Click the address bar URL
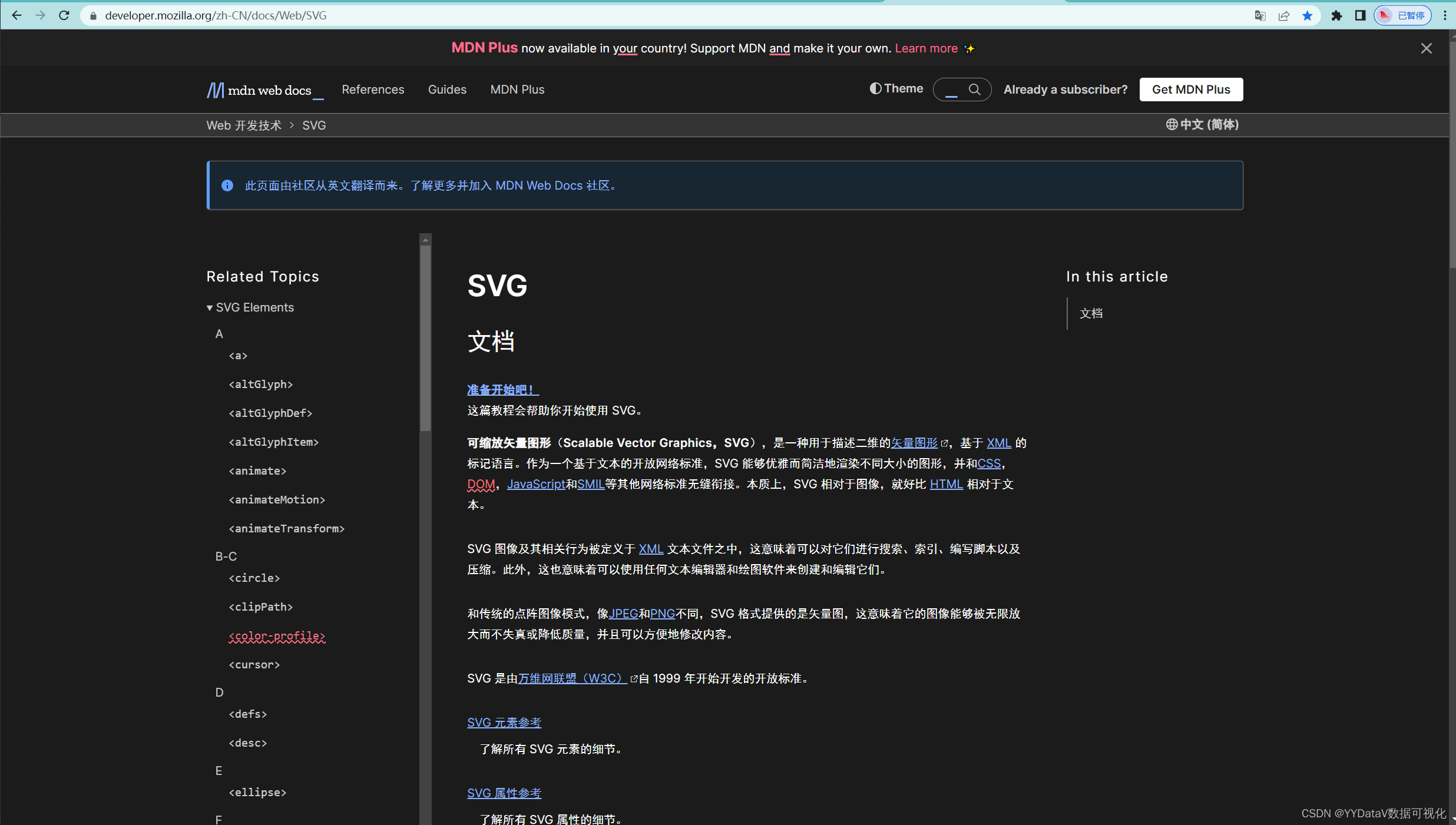This screenshot has height=825, width=1456. click(216, 16)
